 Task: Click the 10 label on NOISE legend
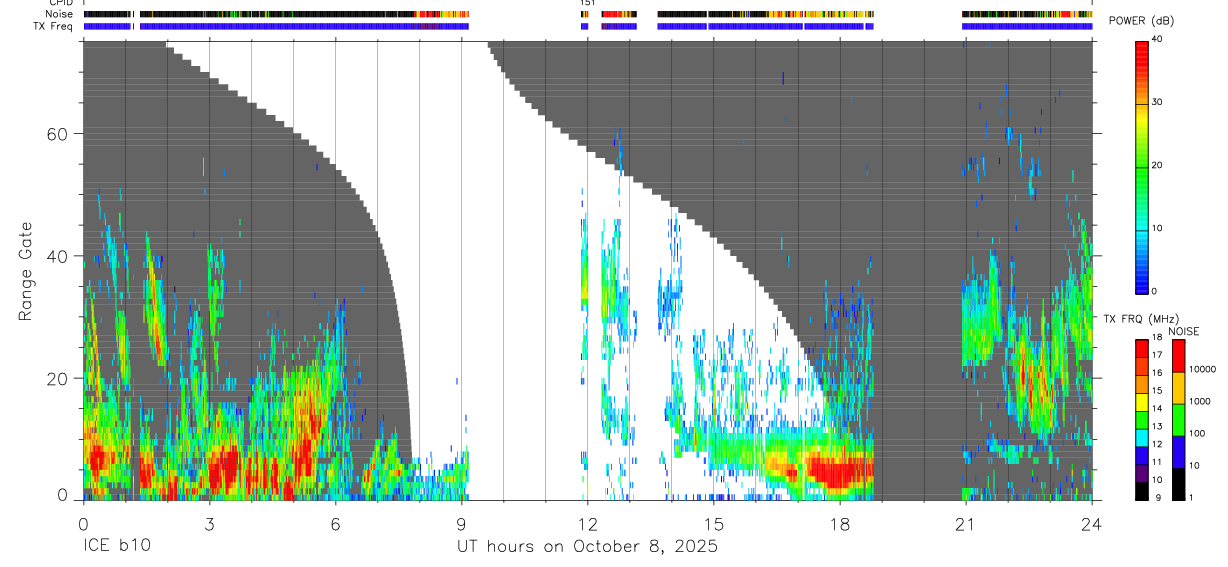[x=1193, y=466]
